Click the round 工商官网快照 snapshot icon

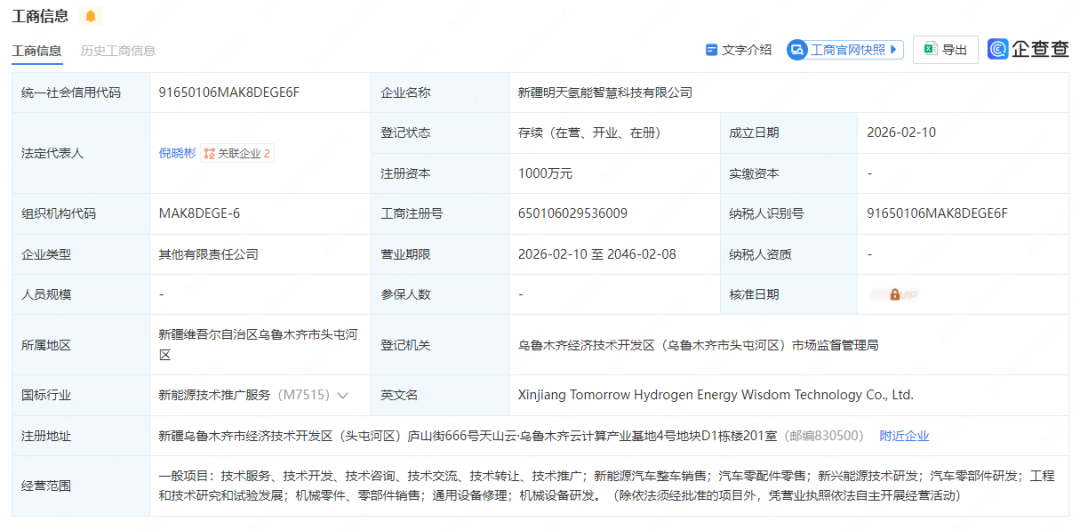pyautogui.click(x=797, y=49)
